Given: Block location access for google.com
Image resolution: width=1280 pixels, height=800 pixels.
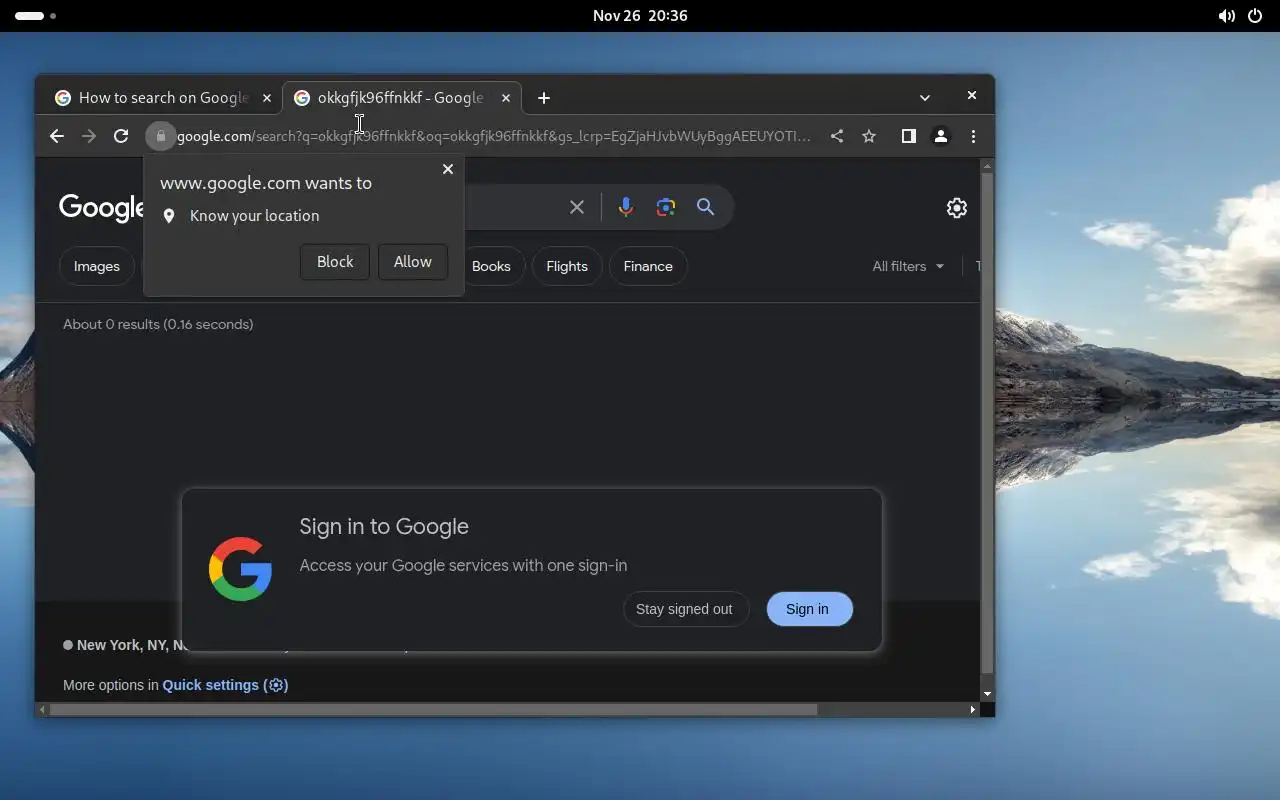Looking at the screenshot, I should tap(335, 262).
